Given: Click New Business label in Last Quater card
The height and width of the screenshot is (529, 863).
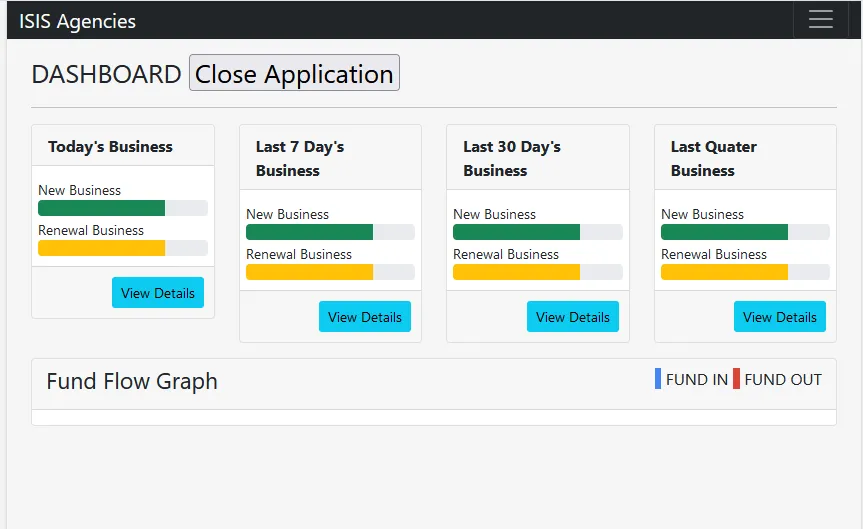Looking at the screenshot, I should (702, 215).
